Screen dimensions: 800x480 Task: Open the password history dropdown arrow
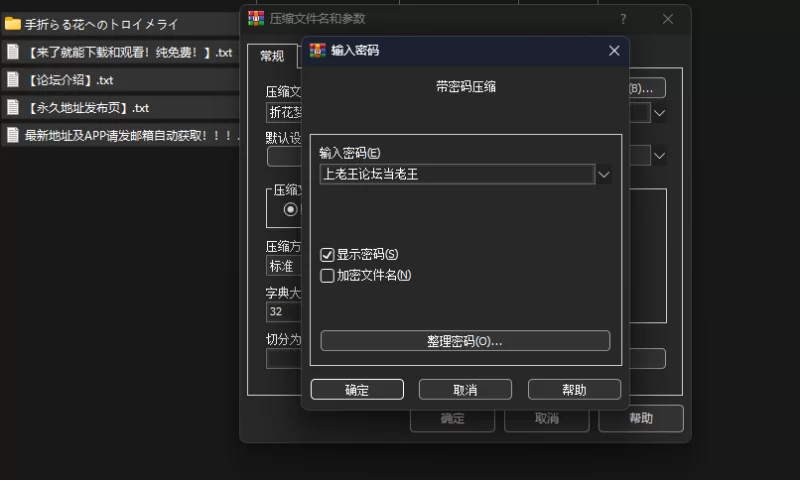click(x=604, y=174)
